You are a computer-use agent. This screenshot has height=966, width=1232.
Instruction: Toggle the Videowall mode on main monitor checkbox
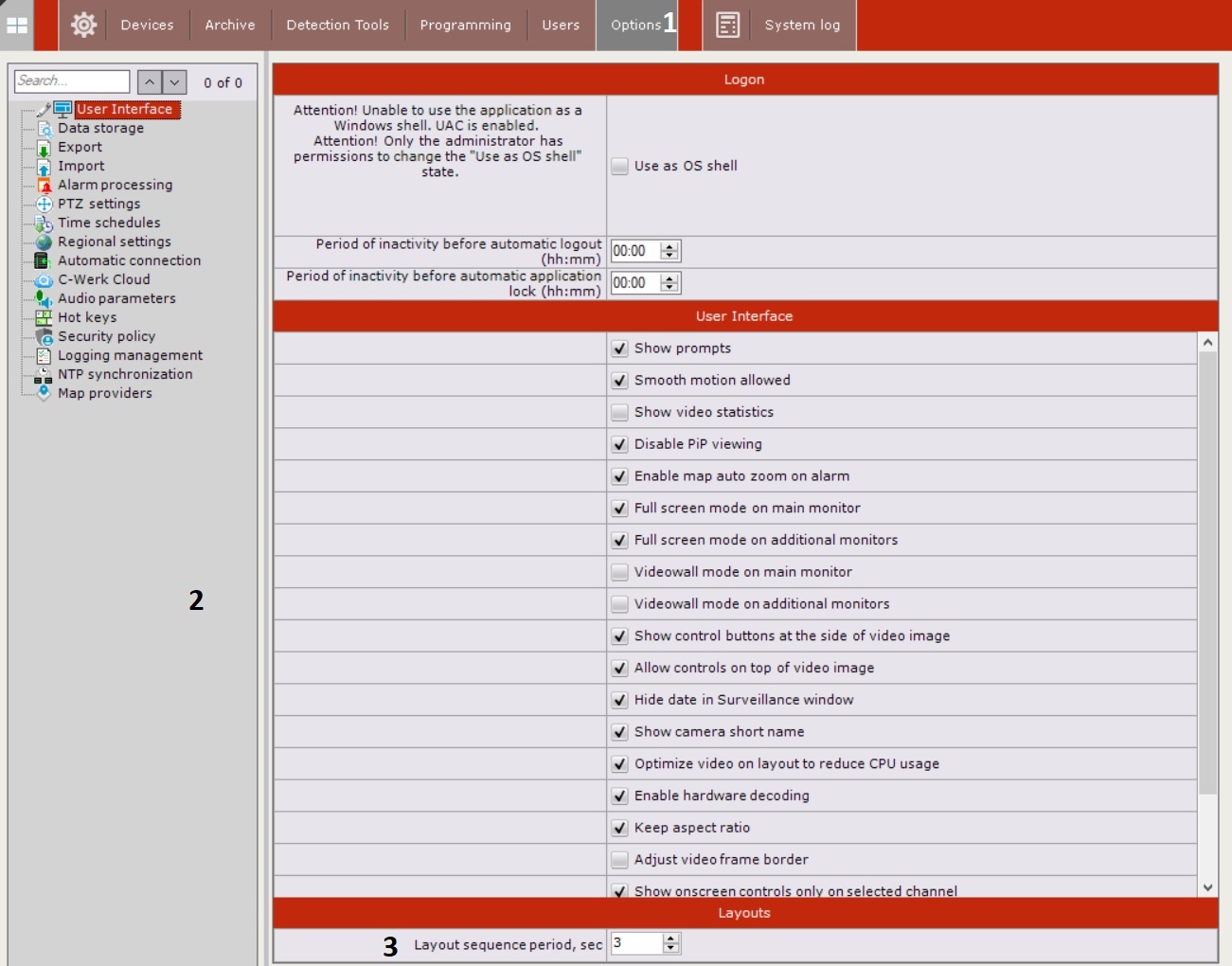(x=619, y=572)
